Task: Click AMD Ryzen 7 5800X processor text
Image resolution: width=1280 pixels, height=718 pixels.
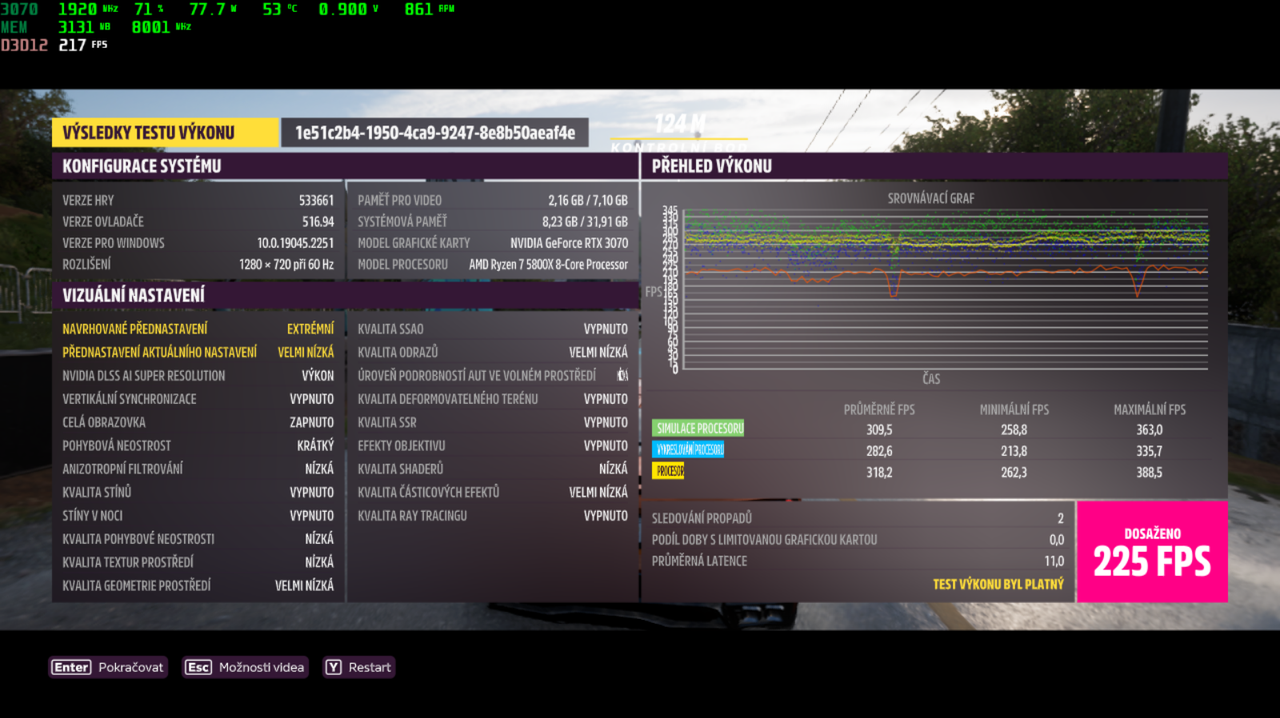Action: [549, 265]
